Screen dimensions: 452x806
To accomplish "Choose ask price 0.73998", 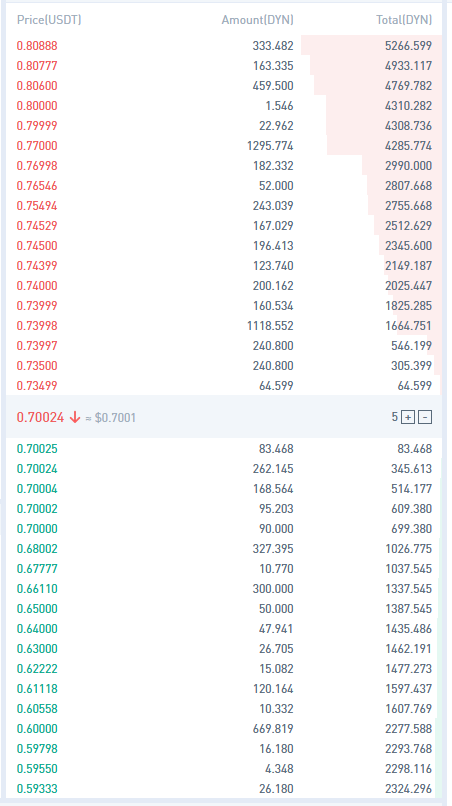I will [x=37, y=326].
